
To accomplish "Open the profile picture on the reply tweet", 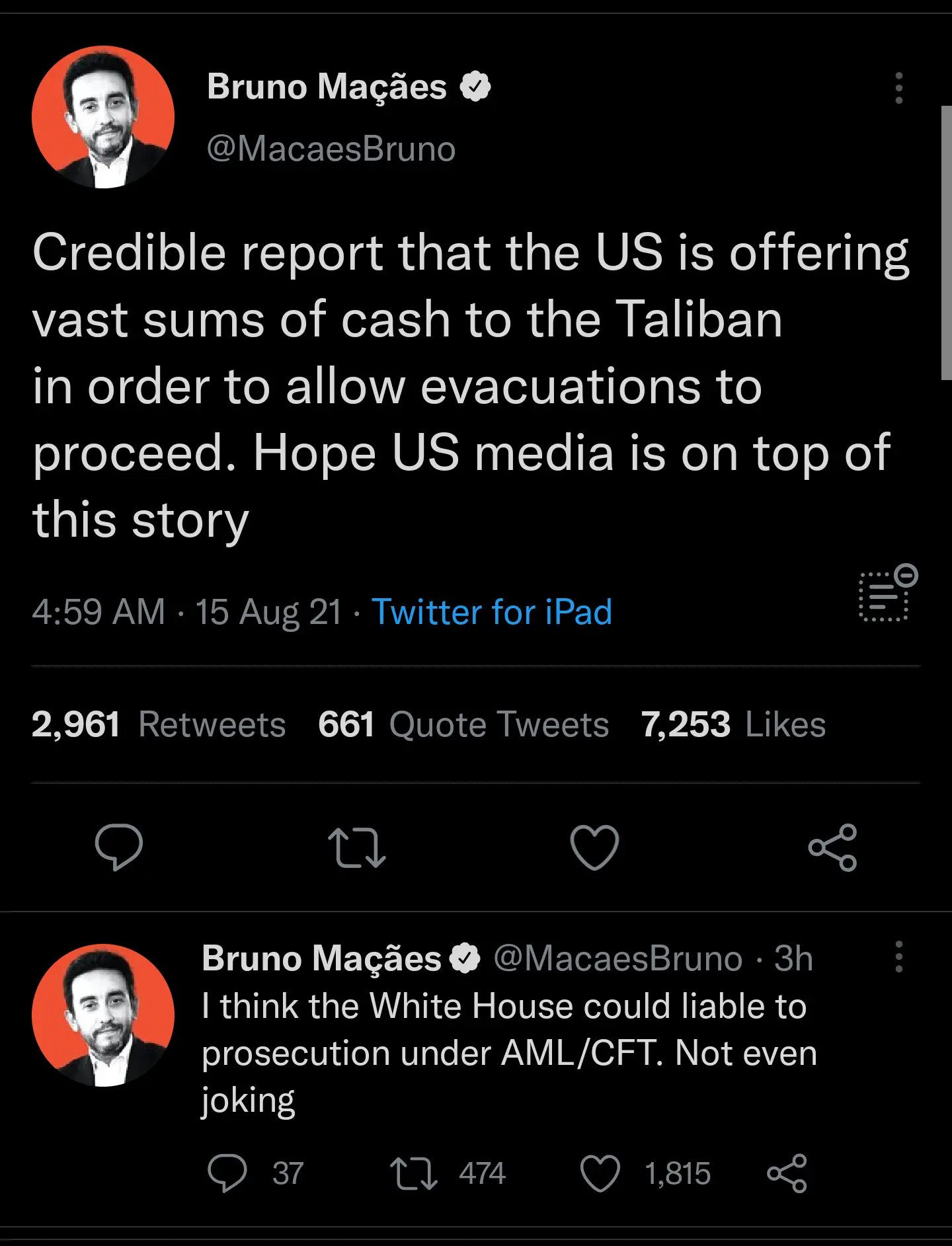I will 103,1015.
